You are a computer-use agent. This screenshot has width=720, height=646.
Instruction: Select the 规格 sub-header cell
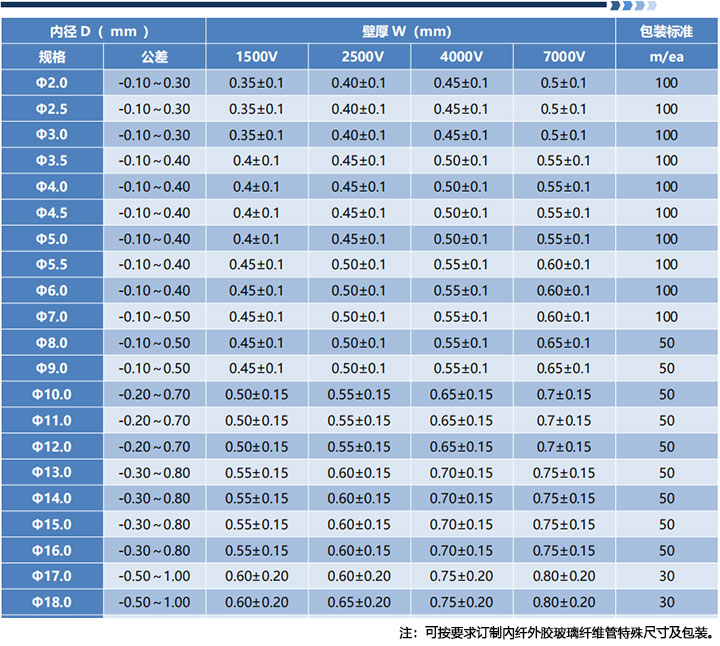point(51,57)
